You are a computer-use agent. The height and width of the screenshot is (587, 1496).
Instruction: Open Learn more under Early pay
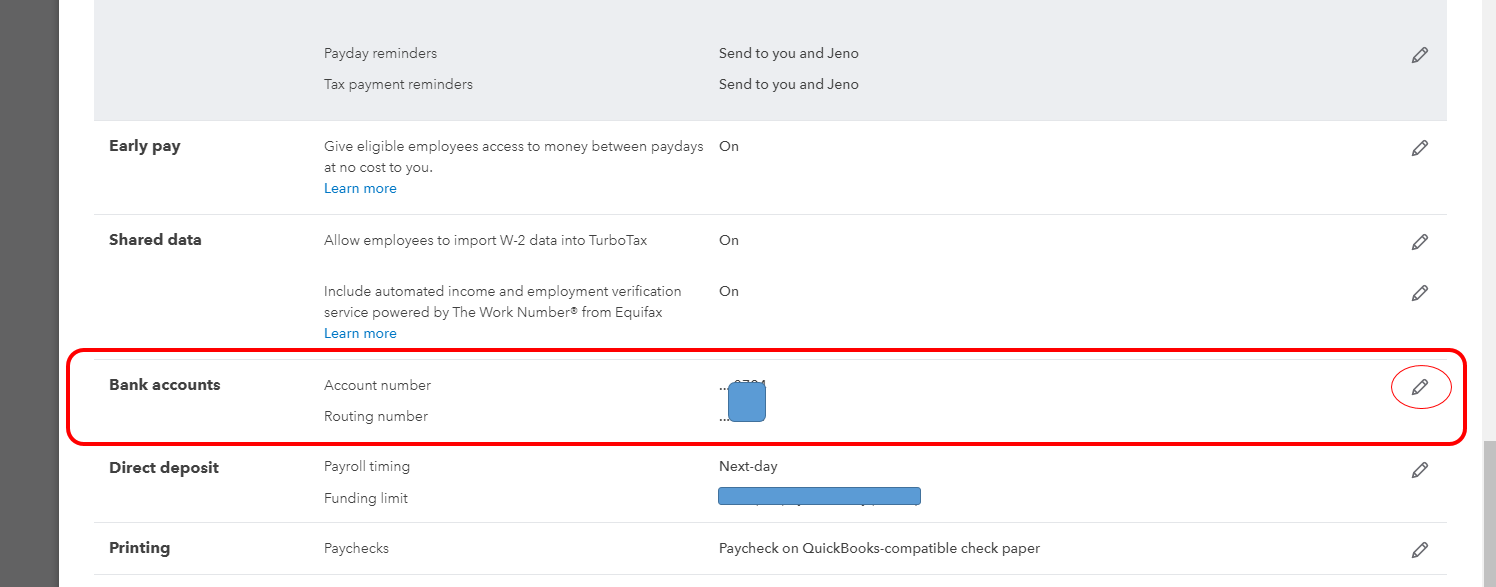coord(360,188)
